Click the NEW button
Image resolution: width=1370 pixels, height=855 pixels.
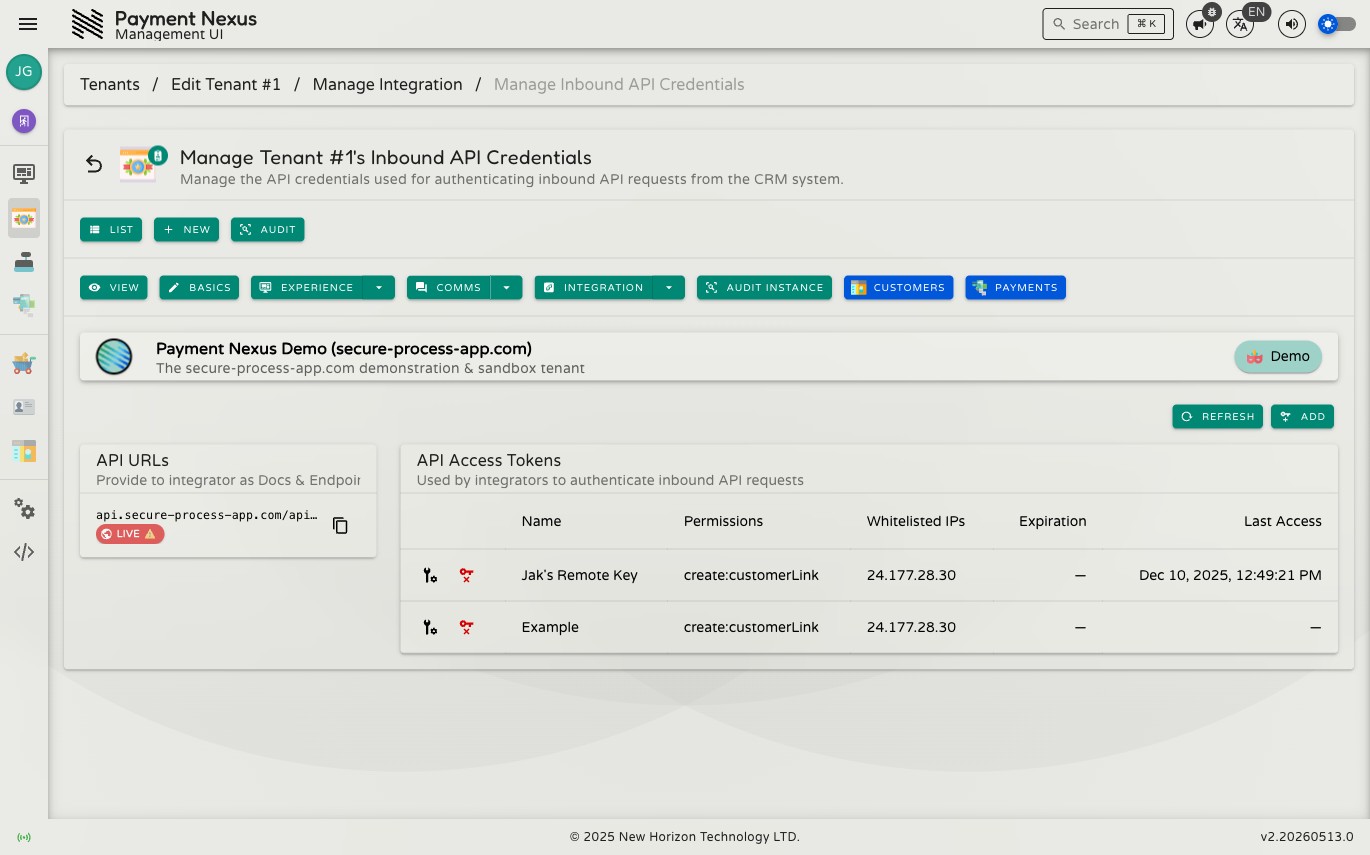(186, 229)
